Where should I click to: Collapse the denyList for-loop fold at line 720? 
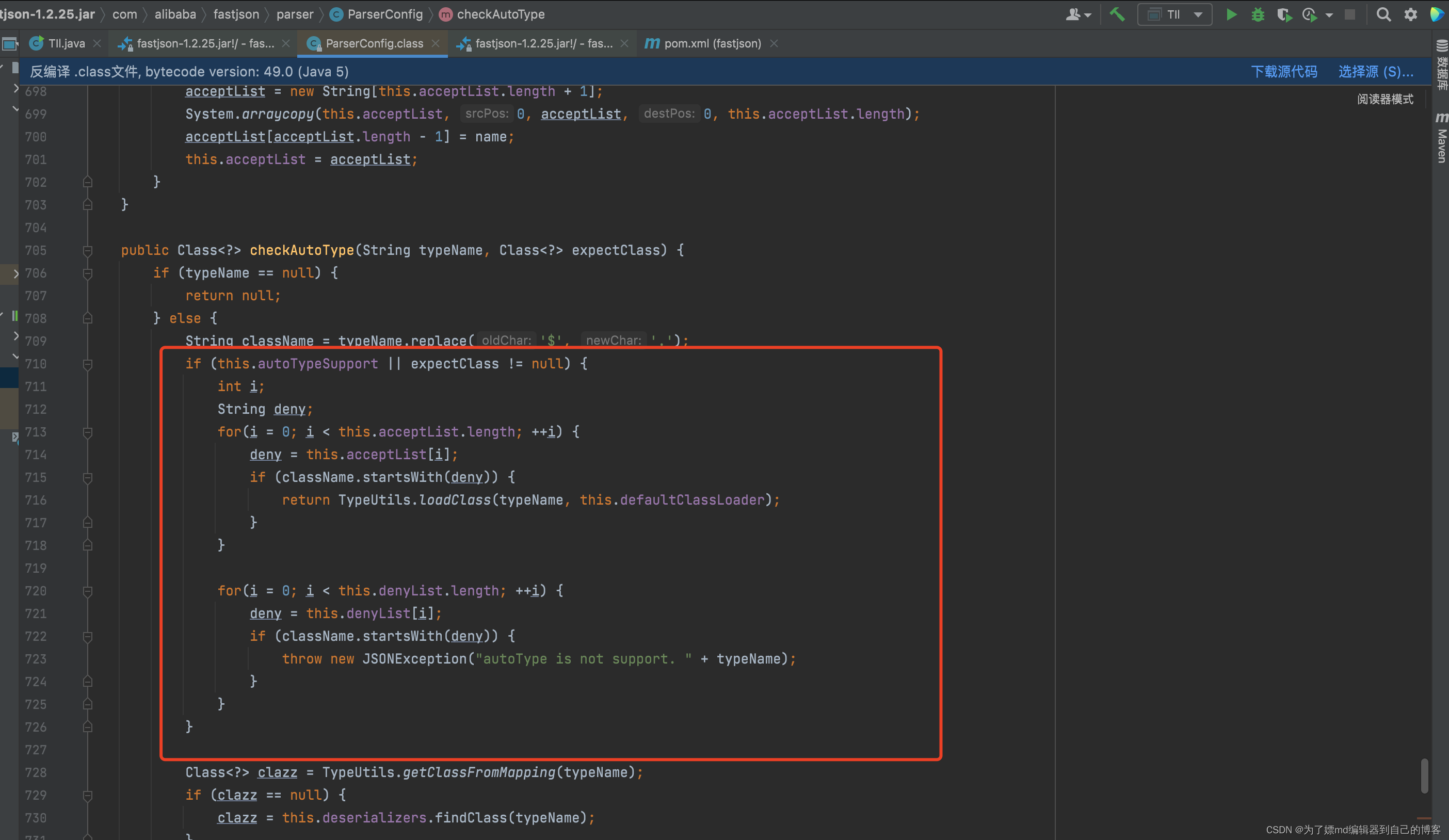point(88,591)
